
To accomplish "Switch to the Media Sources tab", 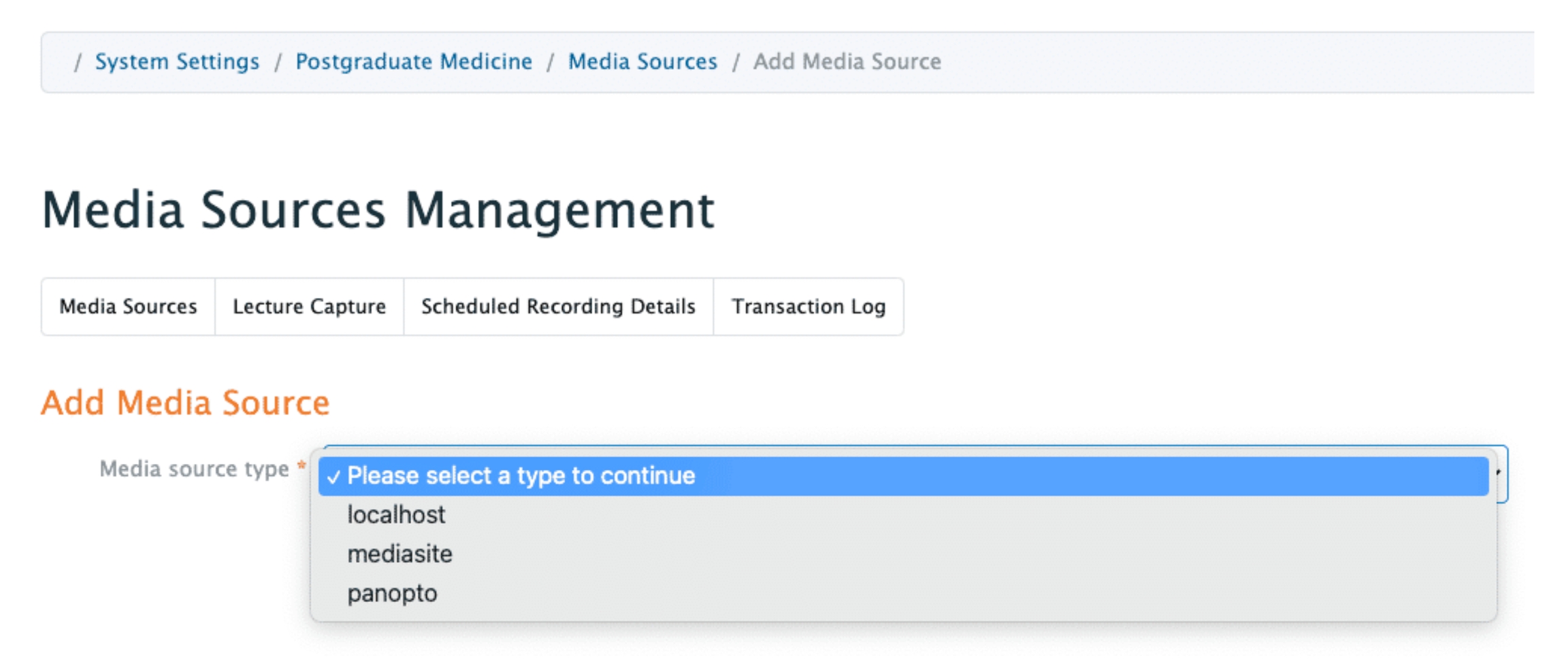I will [x=128, y=307].
